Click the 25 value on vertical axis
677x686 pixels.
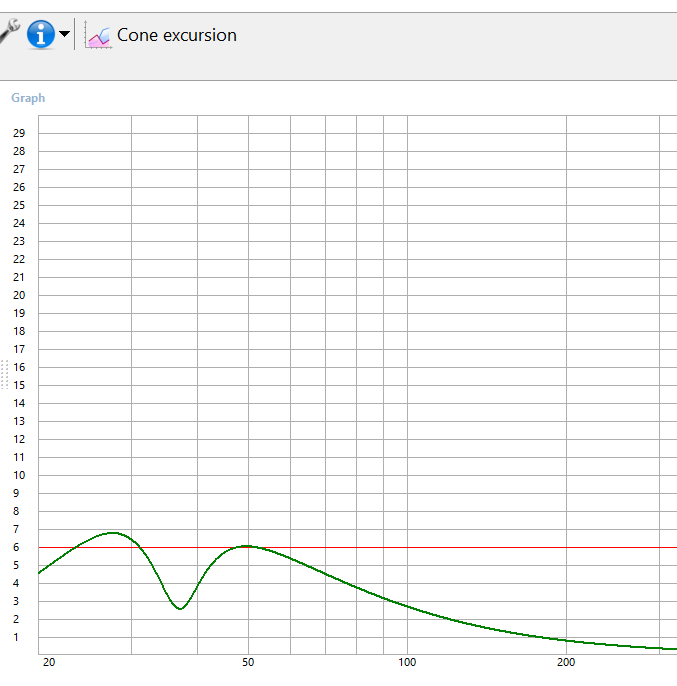[19, 205]
